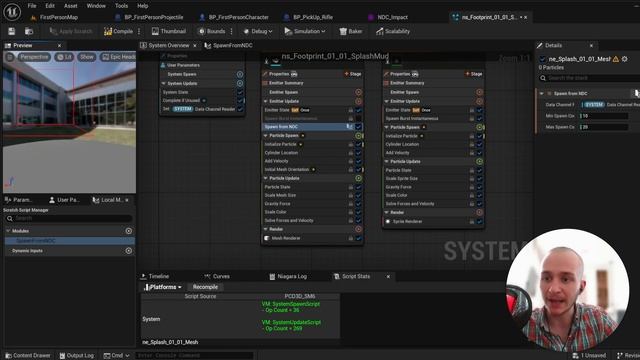Add module to mesh emitter's Particle Update
The height and width of the screenshot is (360, 640).
(x=358, y=178)
